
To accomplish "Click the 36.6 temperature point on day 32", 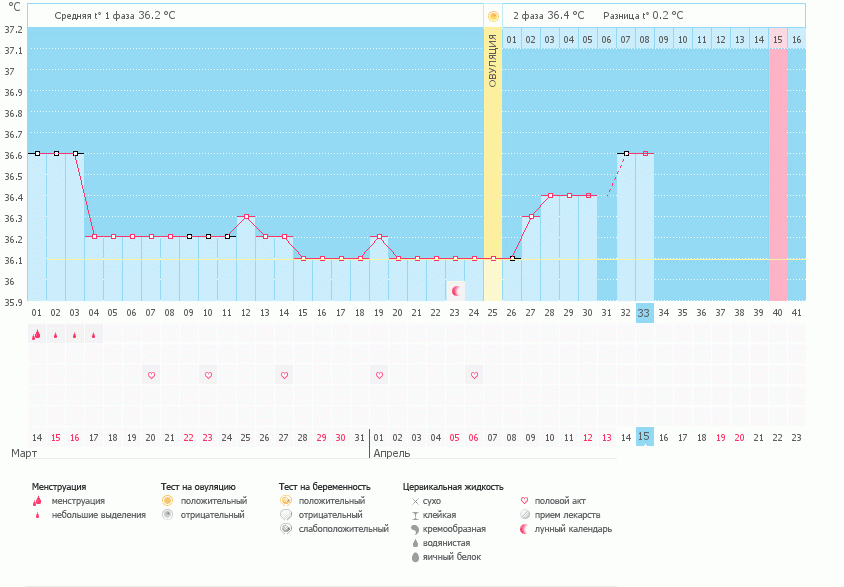I will [626, 153].
